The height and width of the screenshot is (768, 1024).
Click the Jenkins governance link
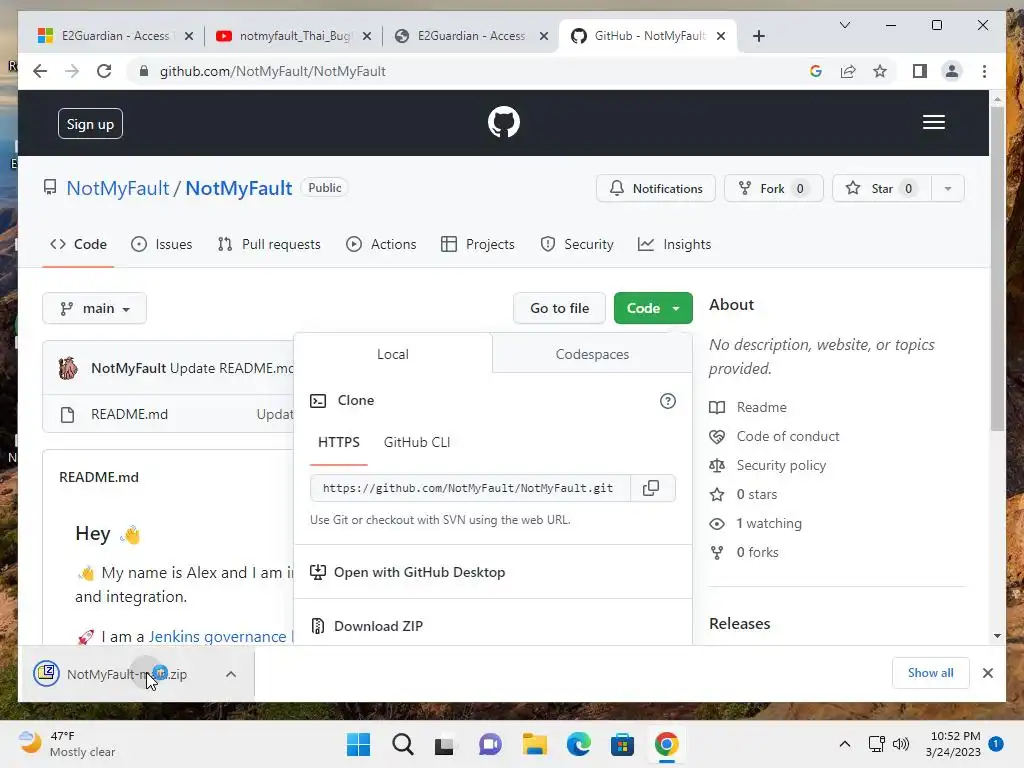coord(217,637)
